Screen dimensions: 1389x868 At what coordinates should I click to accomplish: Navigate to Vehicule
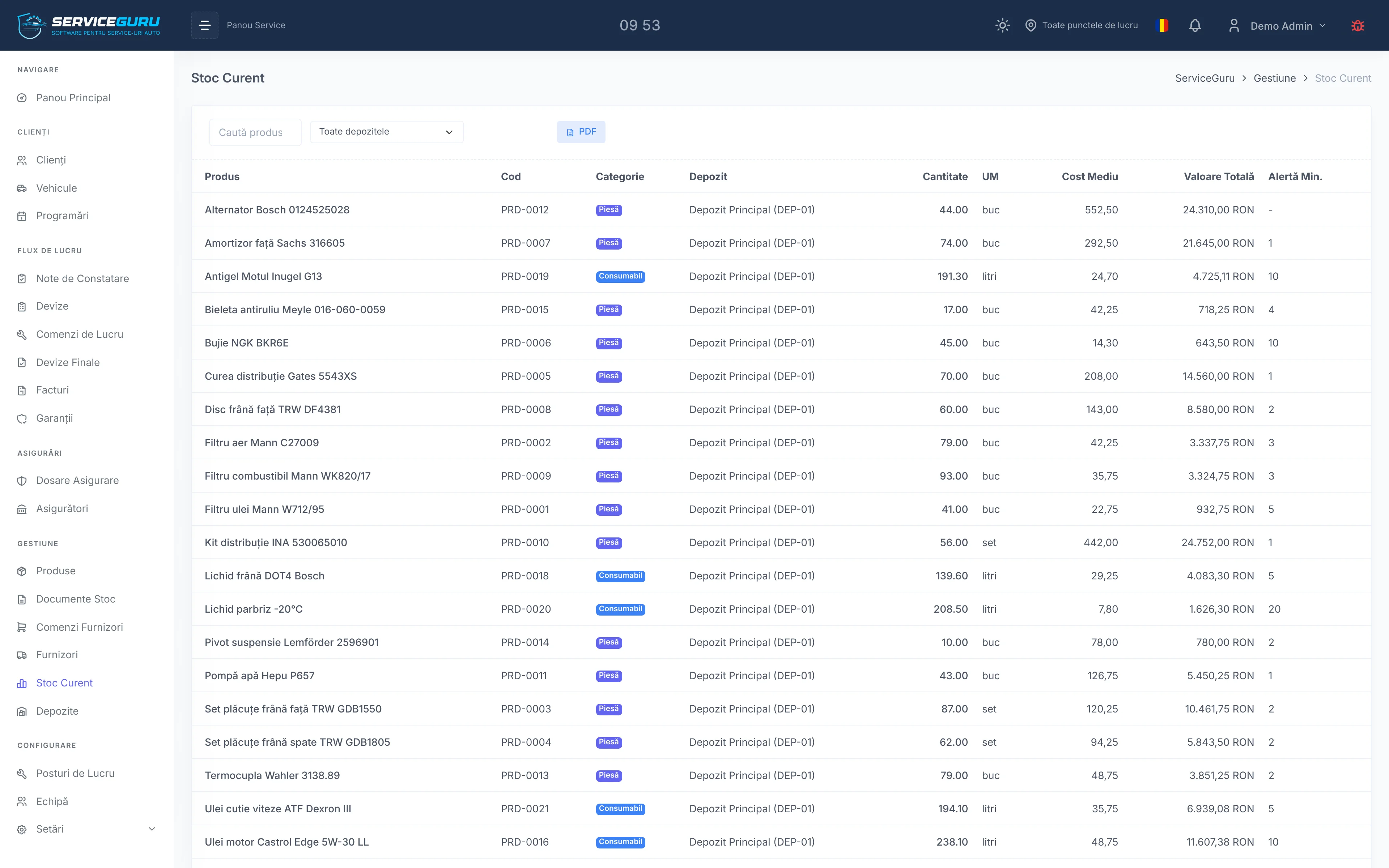pyautogui.click(x=56, y=188)
